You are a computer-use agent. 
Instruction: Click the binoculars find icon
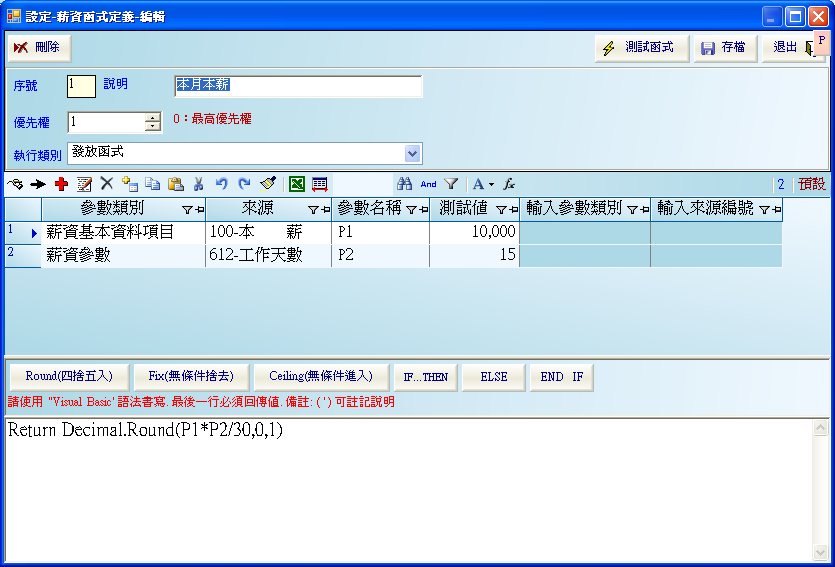pos(405,184)
